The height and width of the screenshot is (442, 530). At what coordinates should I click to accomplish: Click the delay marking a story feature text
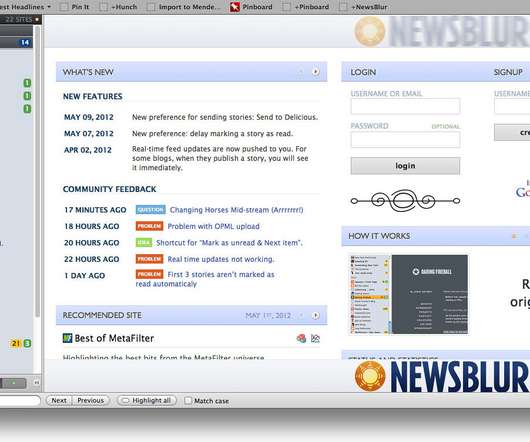point(213,133)
